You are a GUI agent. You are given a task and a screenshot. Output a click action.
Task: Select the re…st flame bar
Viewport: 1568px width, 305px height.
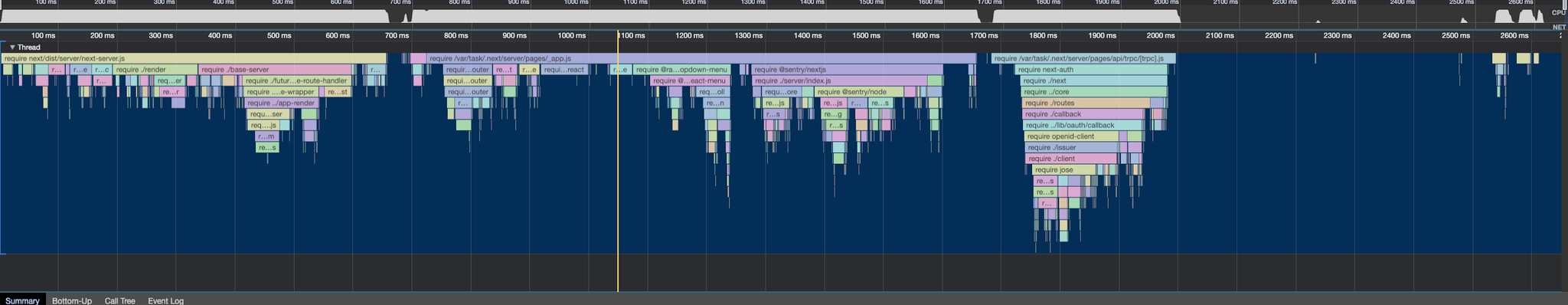tap(337, 92)
